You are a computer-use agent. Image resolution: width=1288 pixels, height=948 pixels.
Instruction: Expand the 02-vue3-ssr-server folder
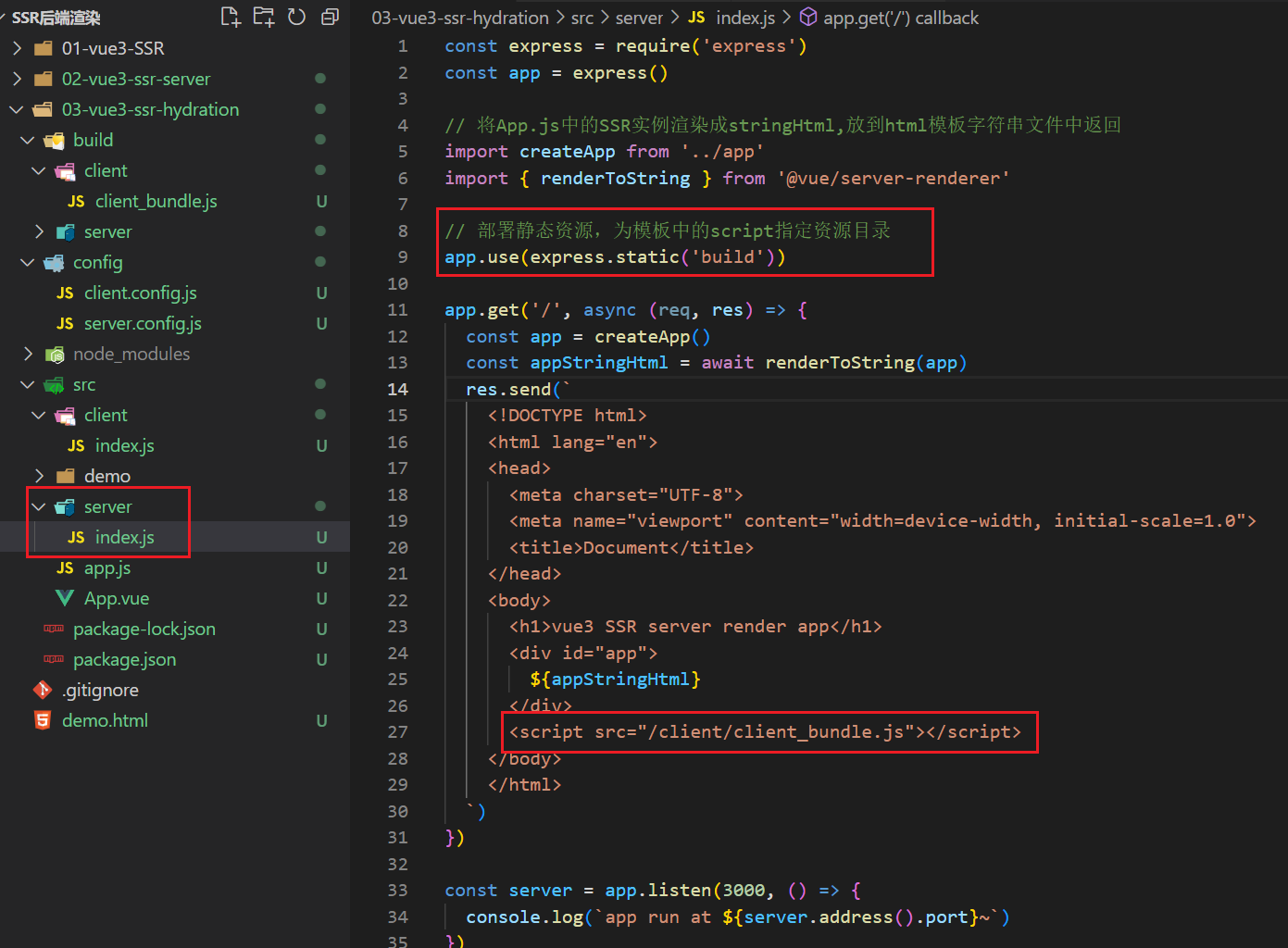pyautogui.click(x=17, y=79)
